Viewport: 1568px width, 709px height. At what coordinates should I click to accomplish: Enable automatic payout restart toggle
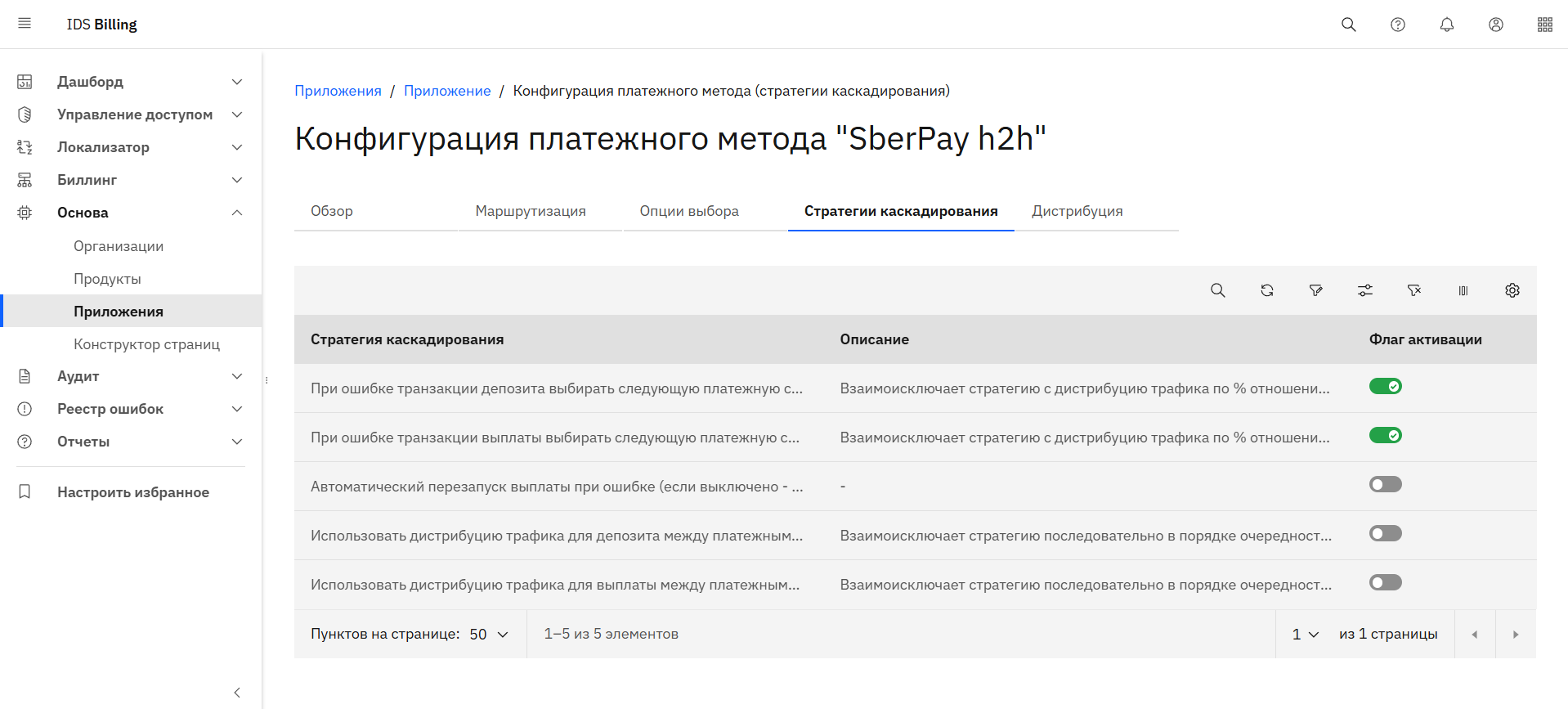[x=1385, y=484]
